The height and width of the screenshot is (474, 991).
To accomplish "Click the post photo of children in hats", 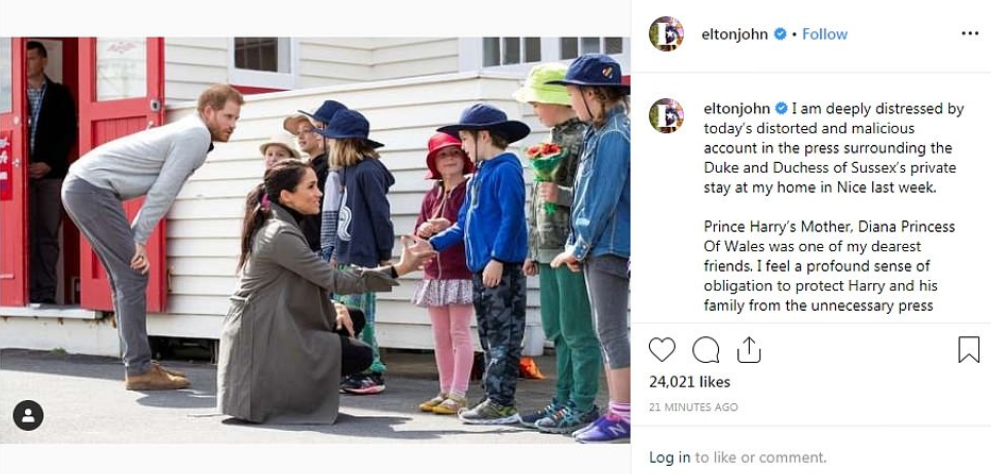I will point(315,240).
